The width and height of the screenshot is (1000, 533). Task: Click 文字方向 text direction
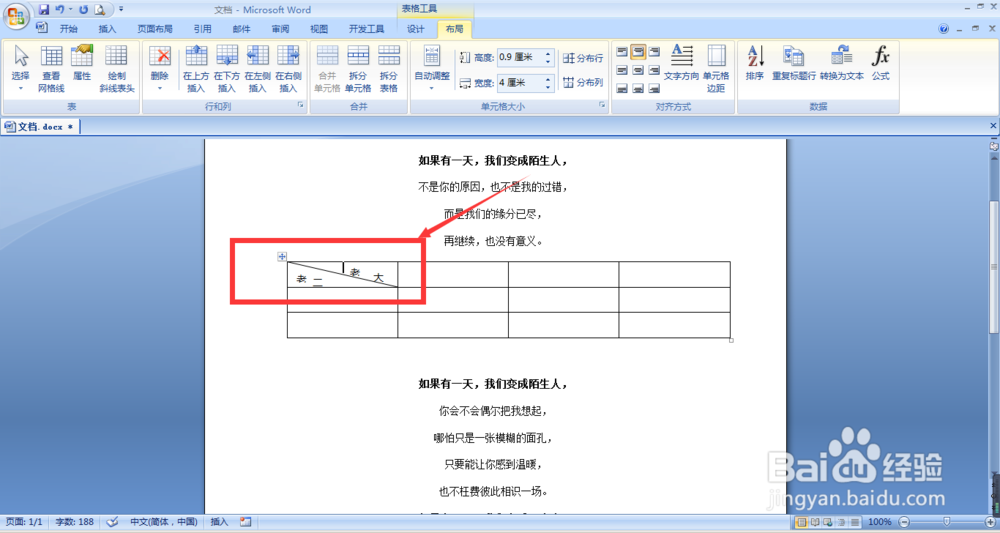click(x=681, y=62)
